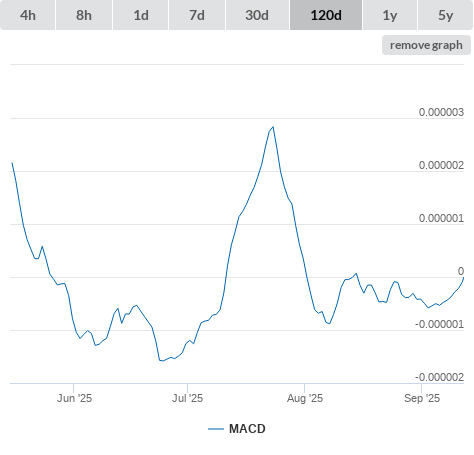The width and height of the screenshot is (474, 455).
Task: Switch chart to 1y range
Action: click(x=390, y=15)
